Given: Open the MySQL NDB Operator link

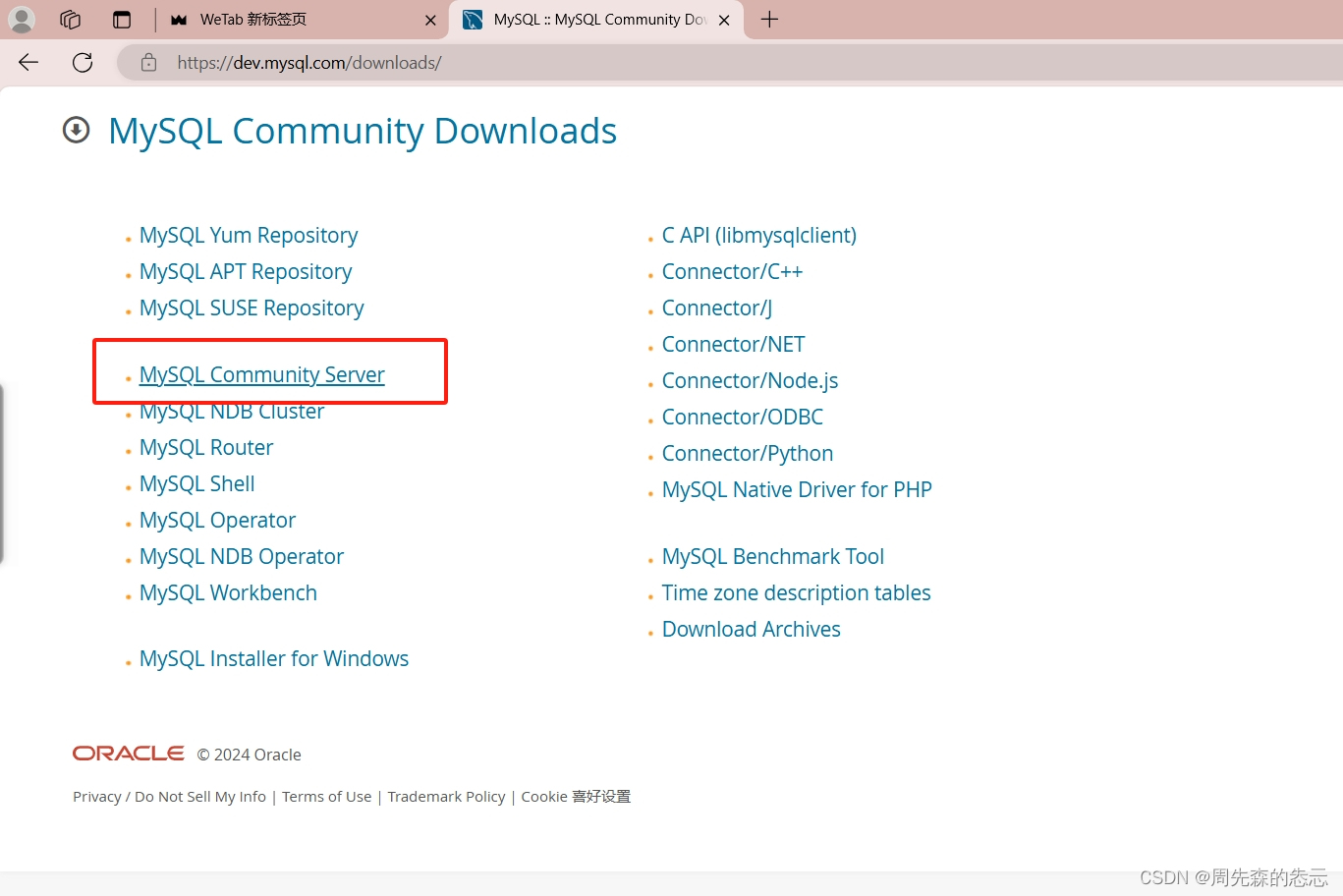Looking at the screenshot, I should (x=242, y=557).
